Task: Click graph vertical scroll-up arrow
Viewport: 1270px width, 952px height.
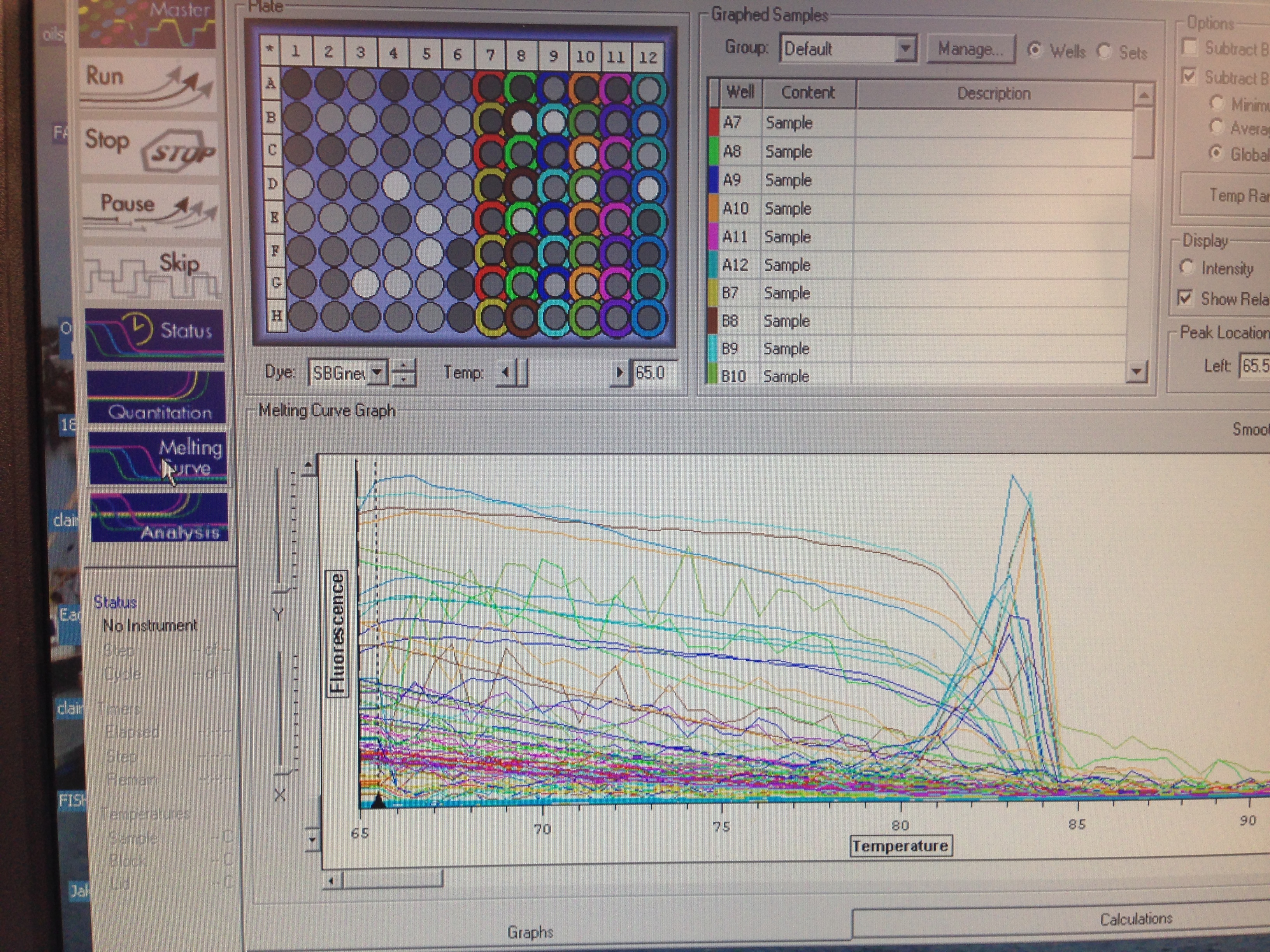Action: click(x=308, y=465)
